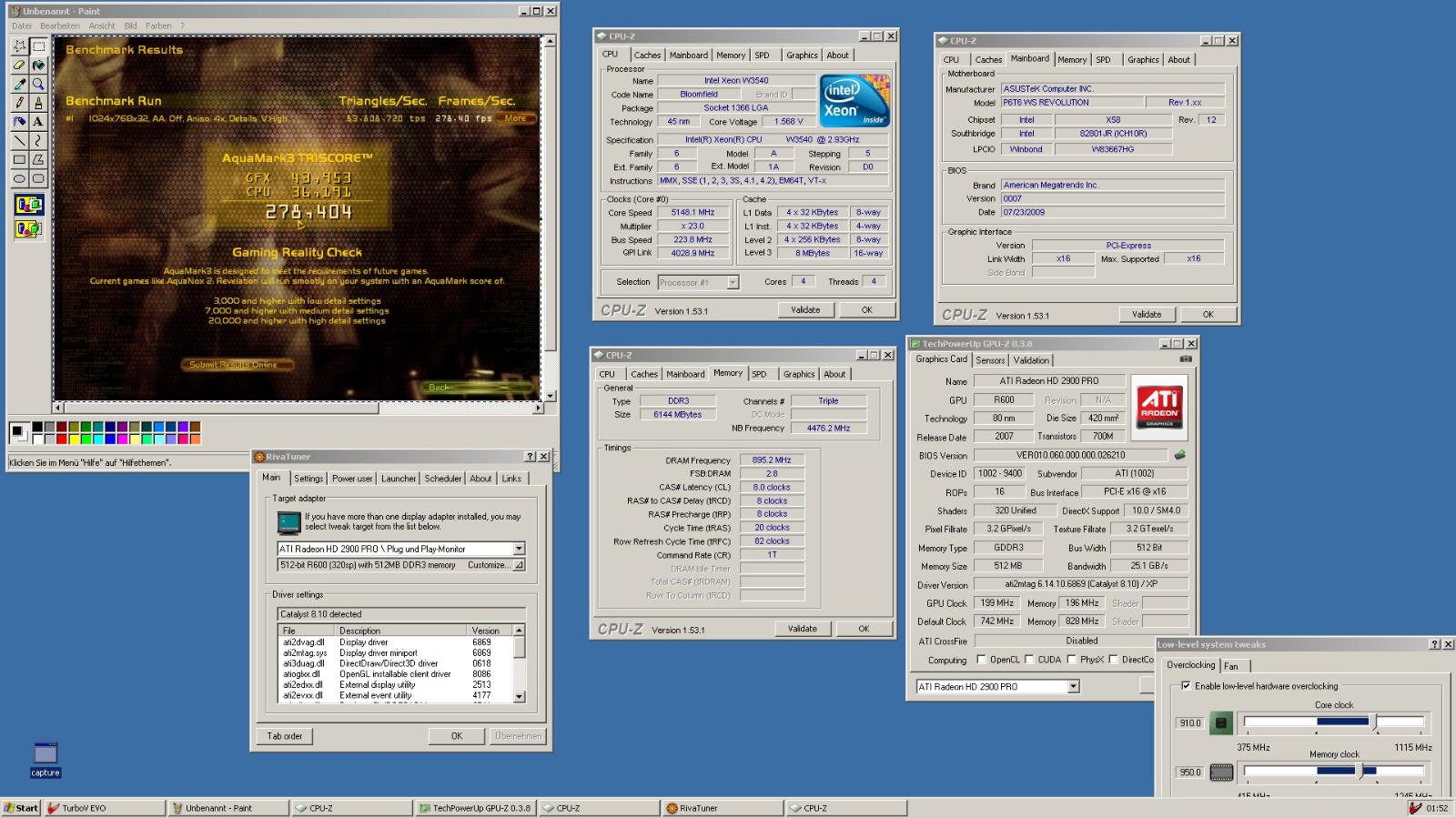Toggle the CUDA checkbox in GPU-Z
Screen dimensions: 1456x818
[1029, 660]
